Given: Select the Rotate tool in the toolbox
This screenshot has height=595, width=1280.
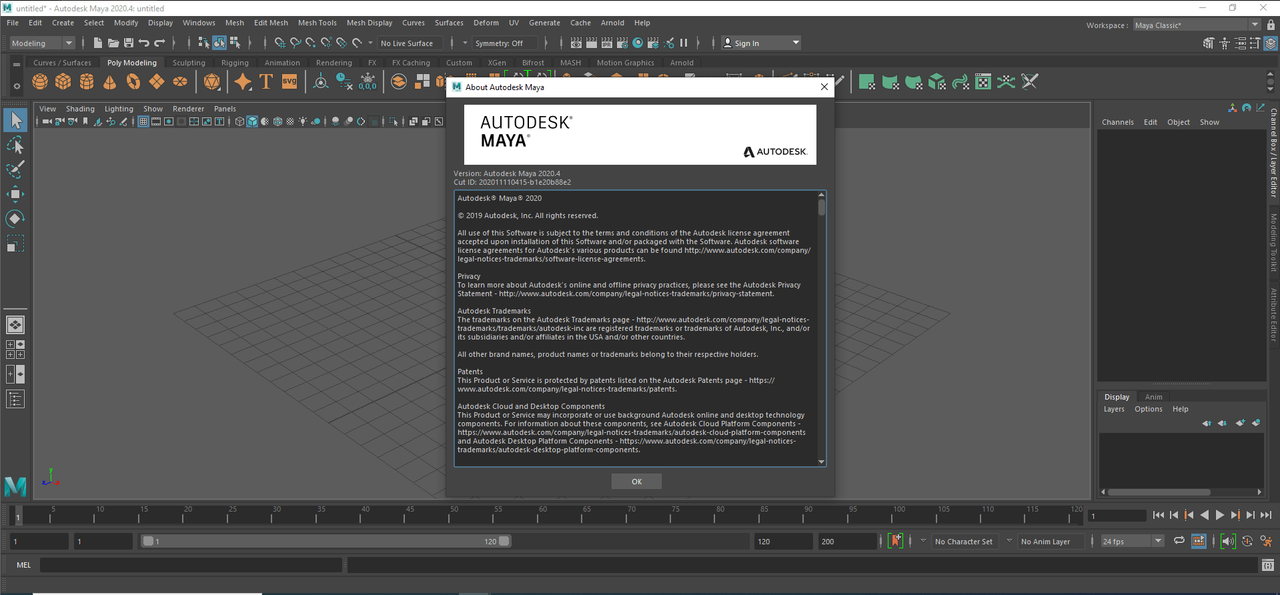Looking at the screenshot, I should [x=15, y=218].
